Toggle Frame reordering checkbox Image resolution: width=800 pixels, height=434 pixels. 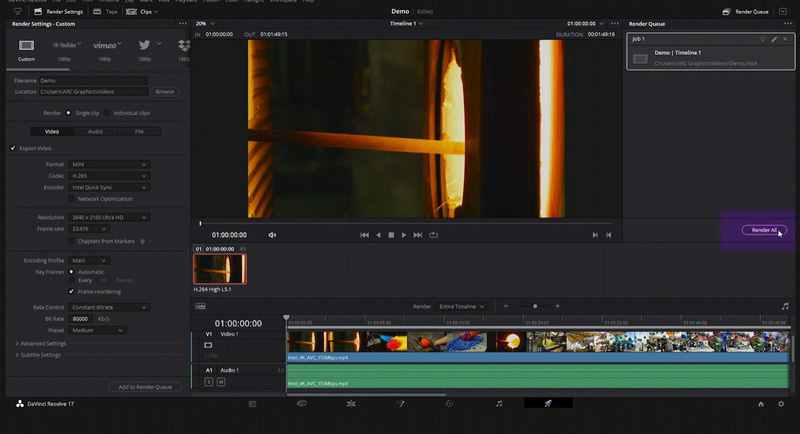point(71,292)
